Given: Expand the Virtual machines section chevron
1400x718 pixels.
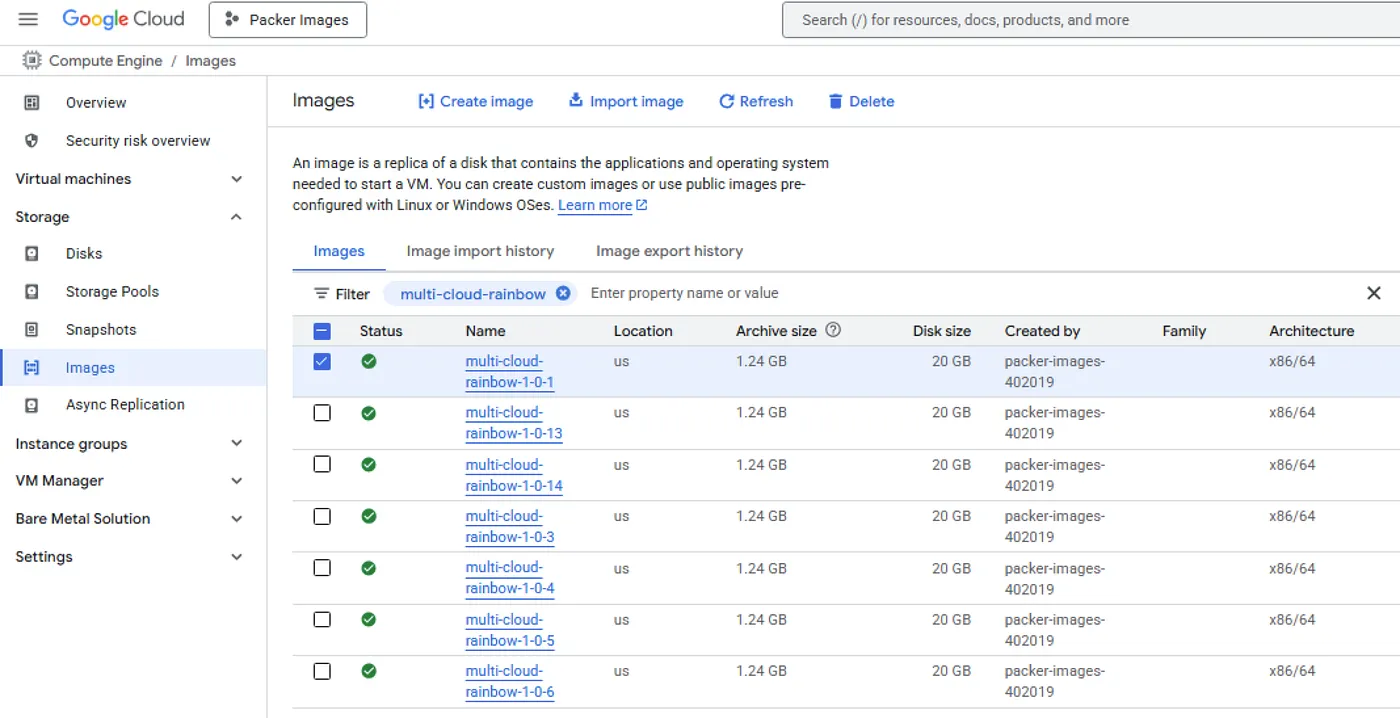Looking at the screenshot, I should pos(237,179).
